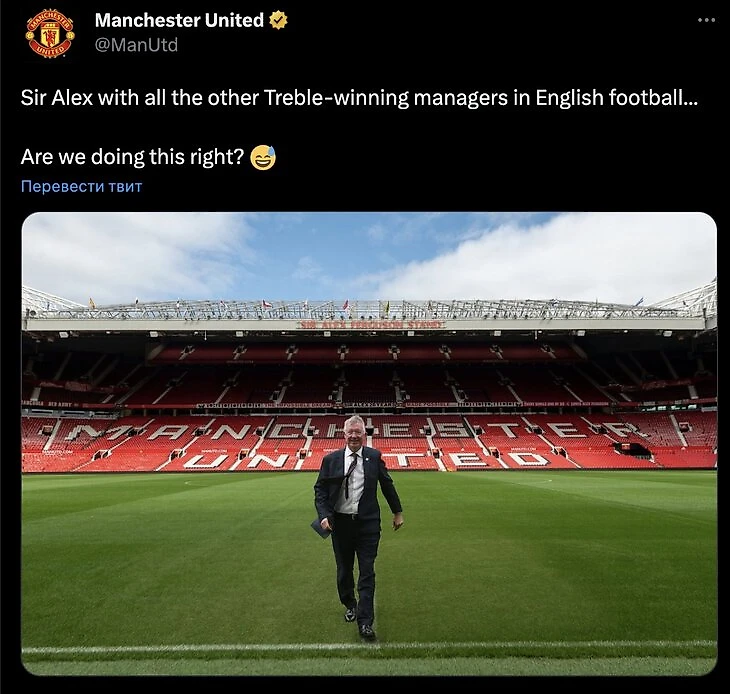The image size is (730, 694).
Task: Click the 'Are we doing this right?' line
Action: tap(132, 157)
